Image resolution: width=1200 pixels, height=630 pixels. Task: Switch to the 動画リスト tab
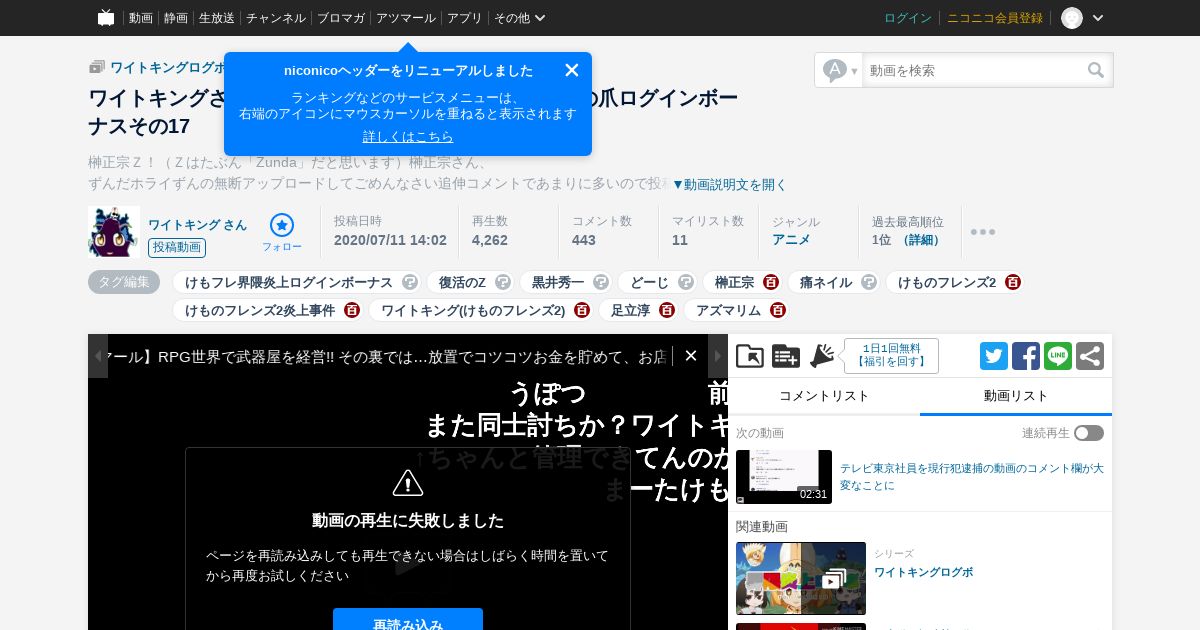point(1016,396)
